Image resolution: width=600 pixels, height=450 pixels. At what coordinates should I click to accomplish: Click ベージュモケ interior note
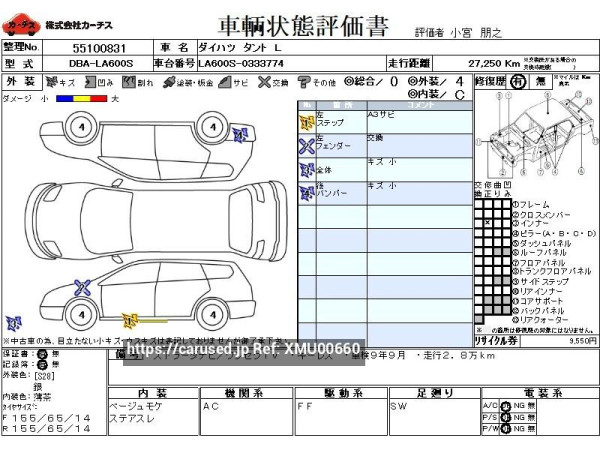pos(136,406)
